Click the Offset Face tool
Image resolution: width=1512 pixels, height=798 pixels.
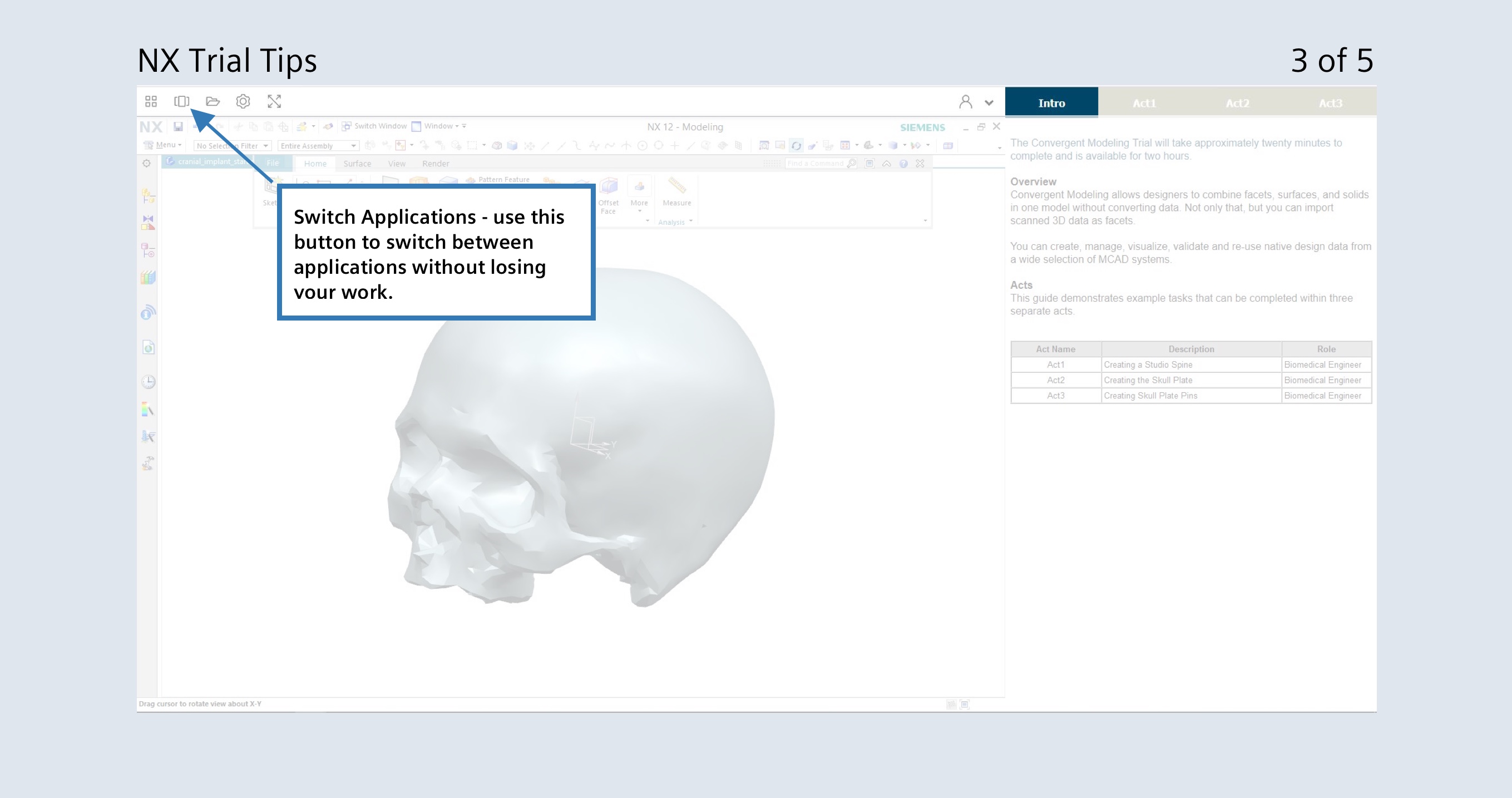608,196
